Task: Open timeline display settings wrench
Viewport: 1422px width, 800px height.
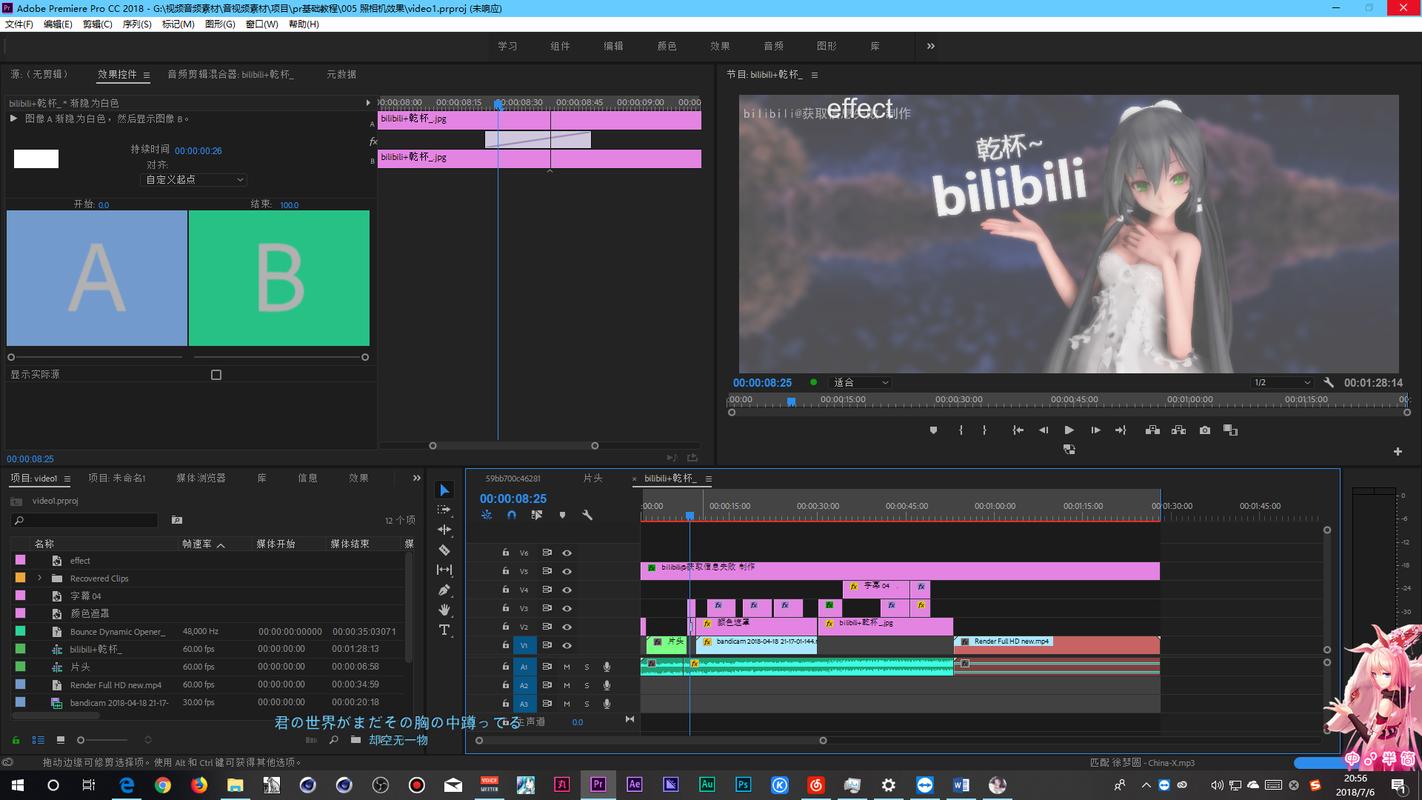Action: pyautogui.click(x=587, y=515)
